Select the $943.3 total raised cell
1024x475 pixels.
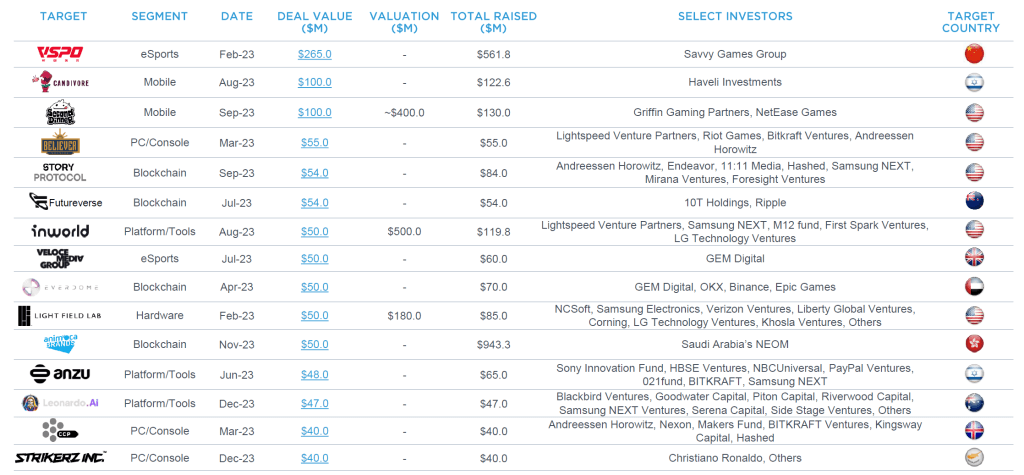[494, 344]
